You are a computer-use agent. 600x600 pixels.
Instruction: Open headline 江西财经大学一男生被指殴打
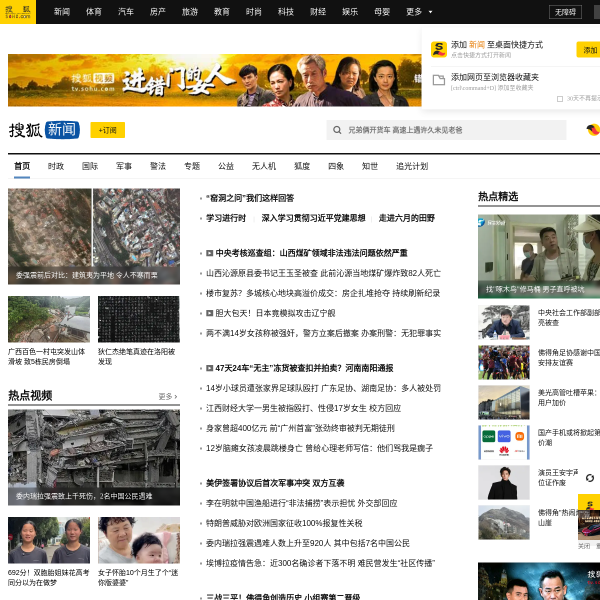303,408
